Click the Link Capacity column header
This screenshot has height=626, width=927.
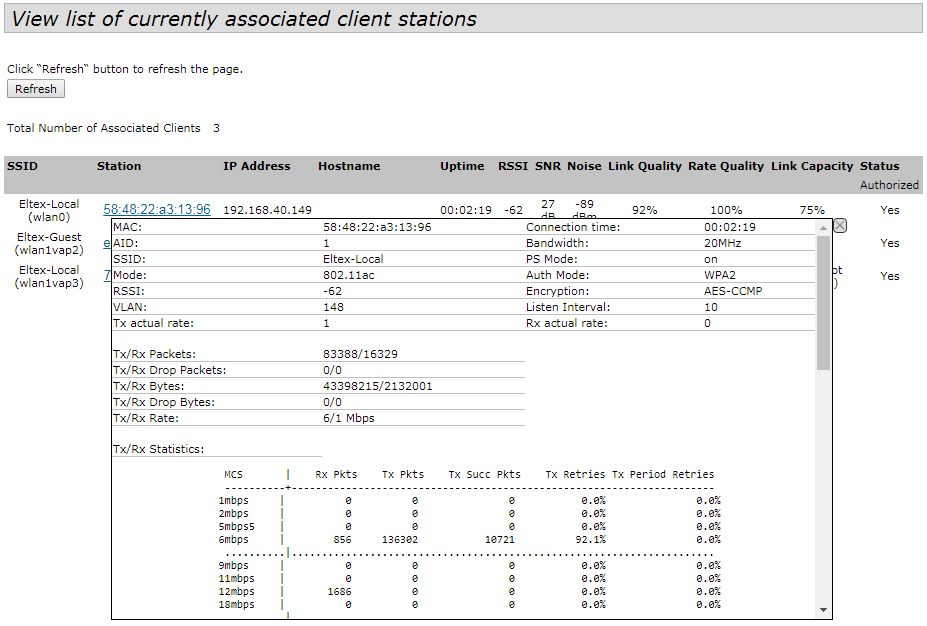pyautogui.click(x=812, y=166)
